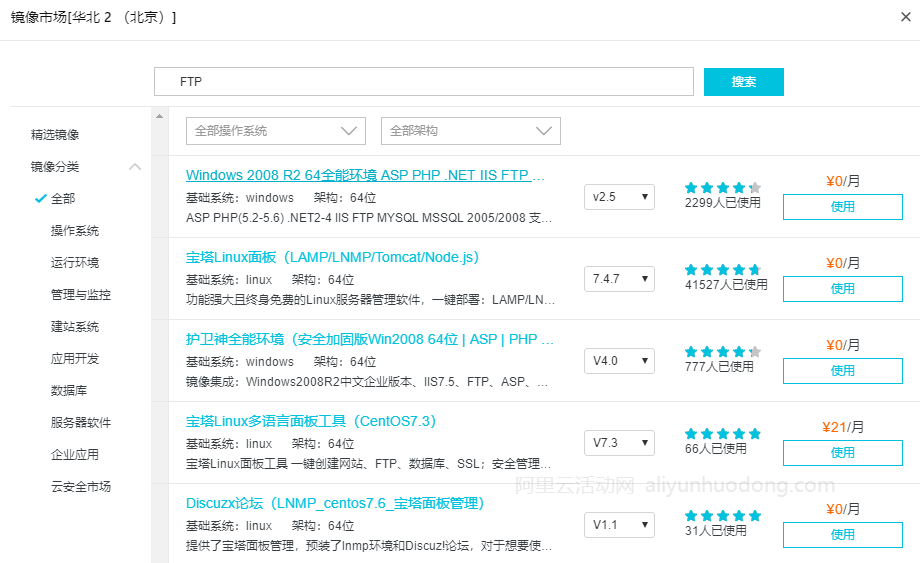Click the 2299人已使用 text
The width and height of the screenshot is (920, 563).
[723, 203]
